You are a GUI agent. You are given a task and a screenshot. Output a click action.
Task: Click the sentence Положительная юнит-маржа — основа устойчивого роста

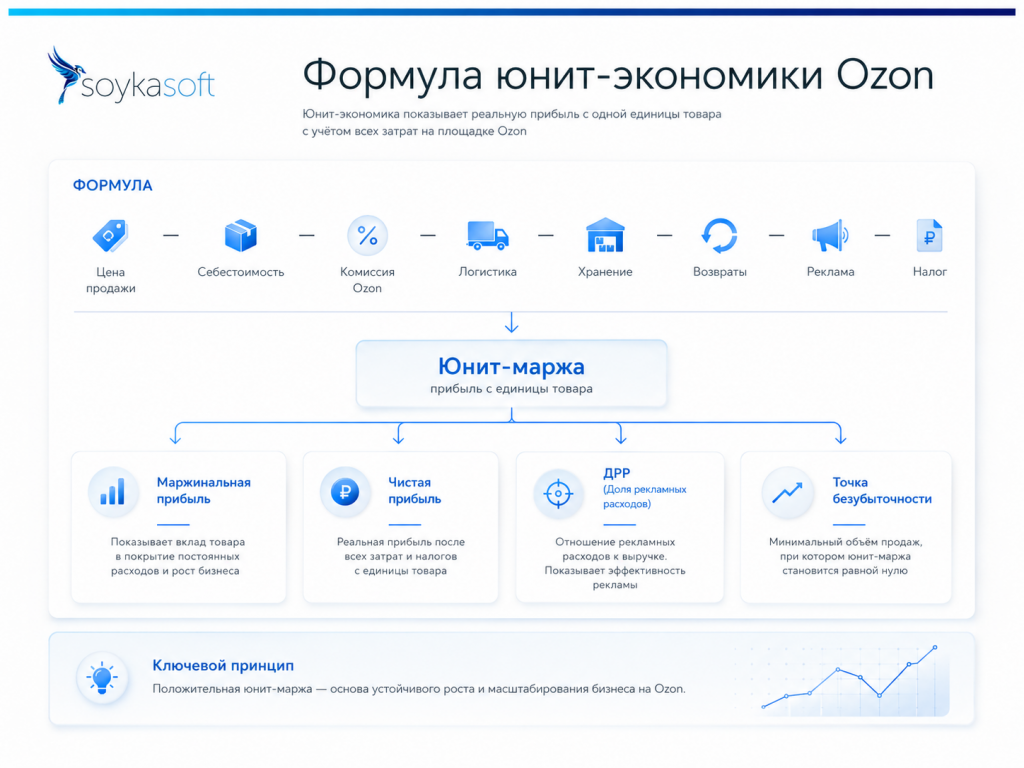click(419, 689)
